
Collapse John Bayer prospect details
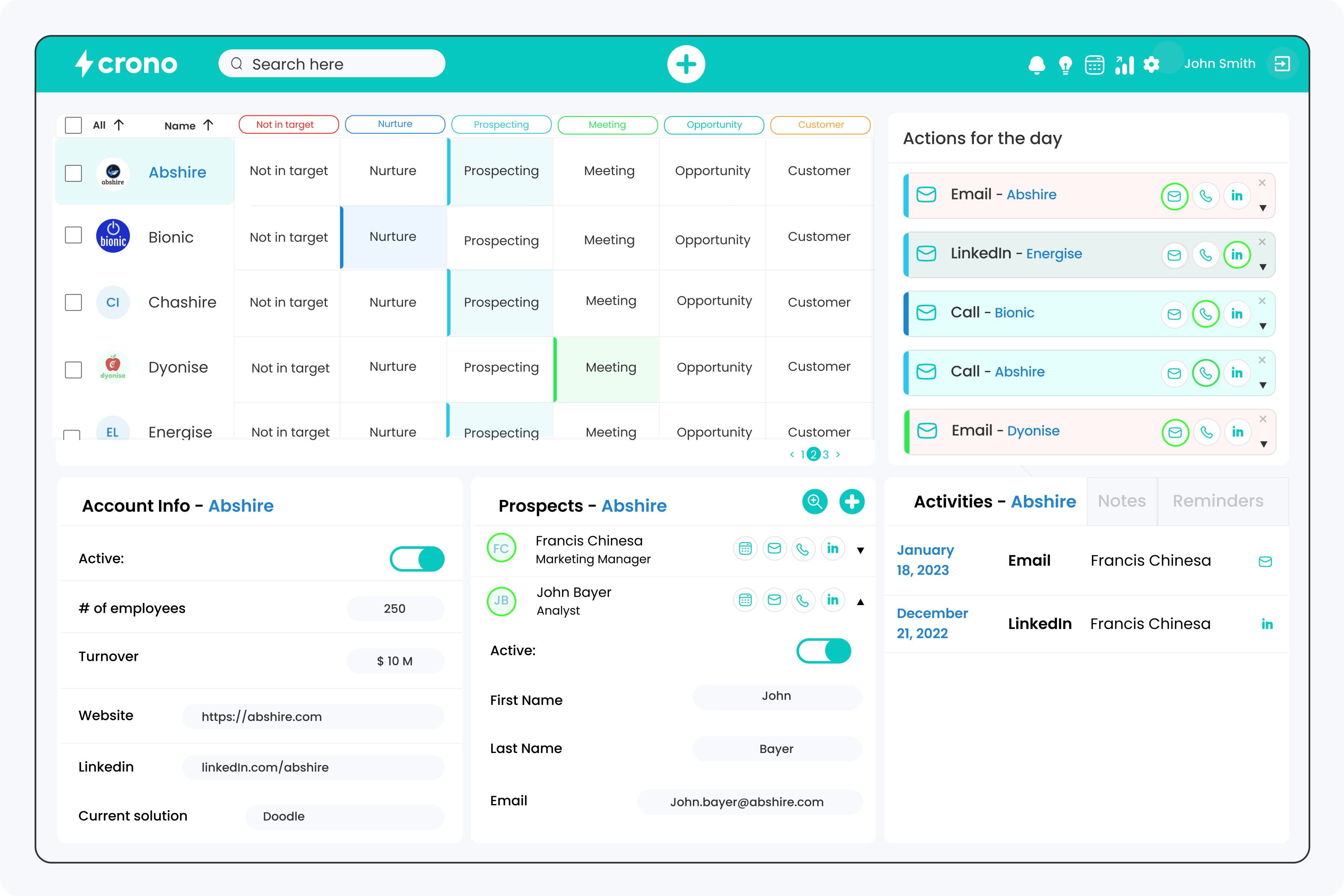point(861,602)
